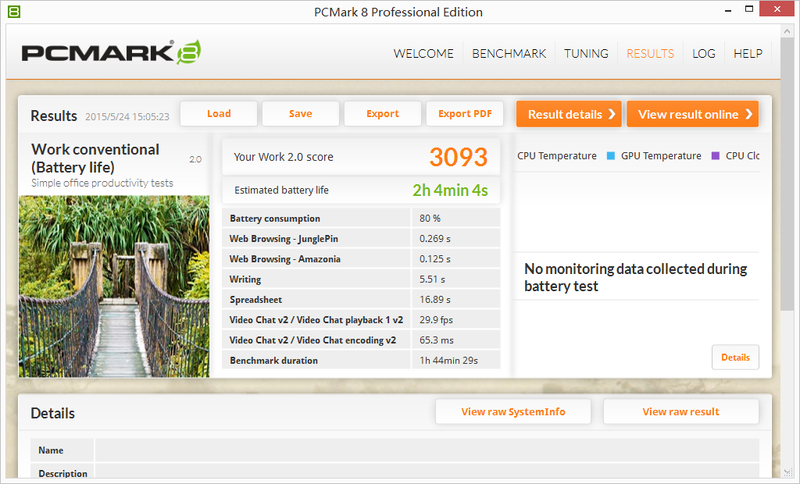Click the CPU Clock purple legend swatch
This screenshot has width=800, height=484.
(715, 156)
